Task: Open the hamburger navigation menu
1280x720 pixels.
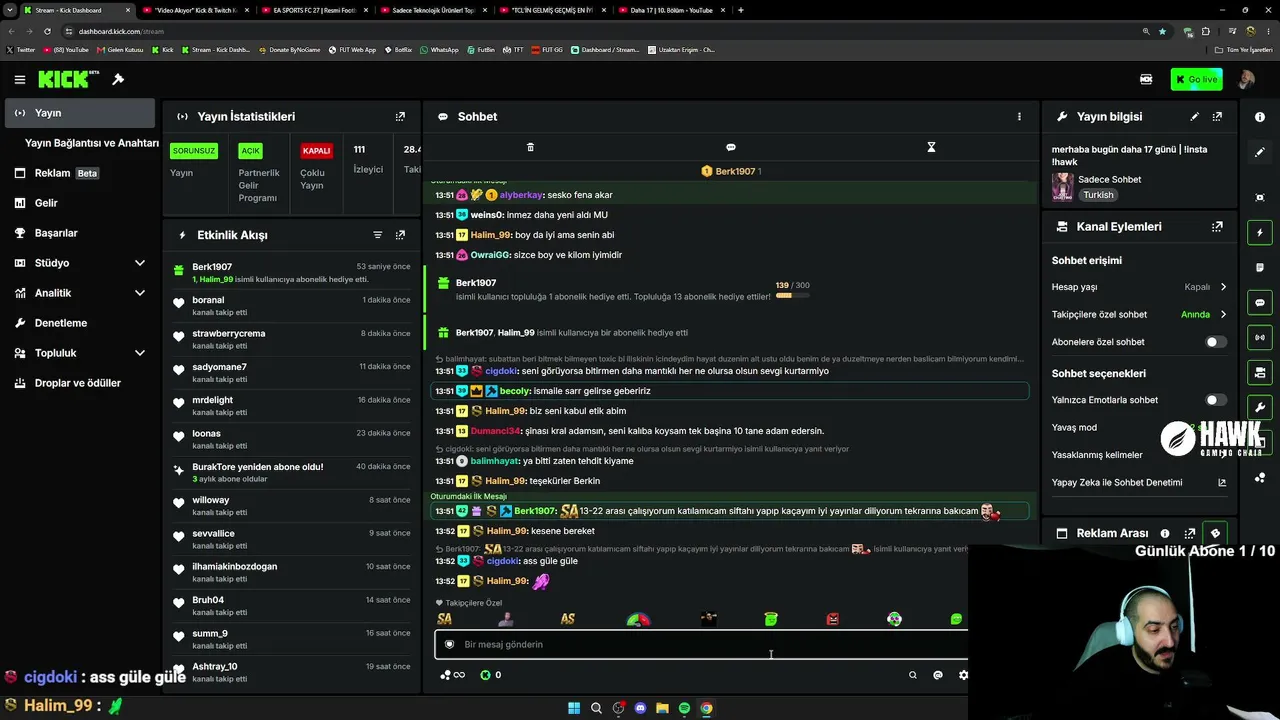Action: (19, 79)
